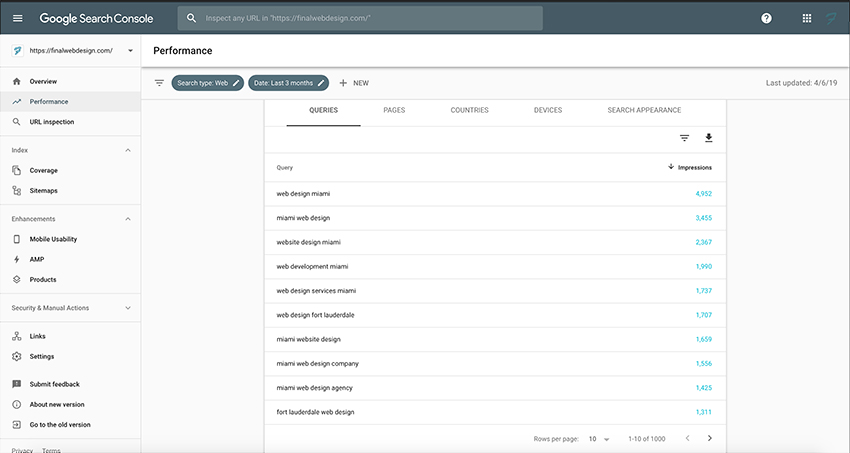Download the query table data
Viewport: 850px width, 453px height.
(709, 138)
